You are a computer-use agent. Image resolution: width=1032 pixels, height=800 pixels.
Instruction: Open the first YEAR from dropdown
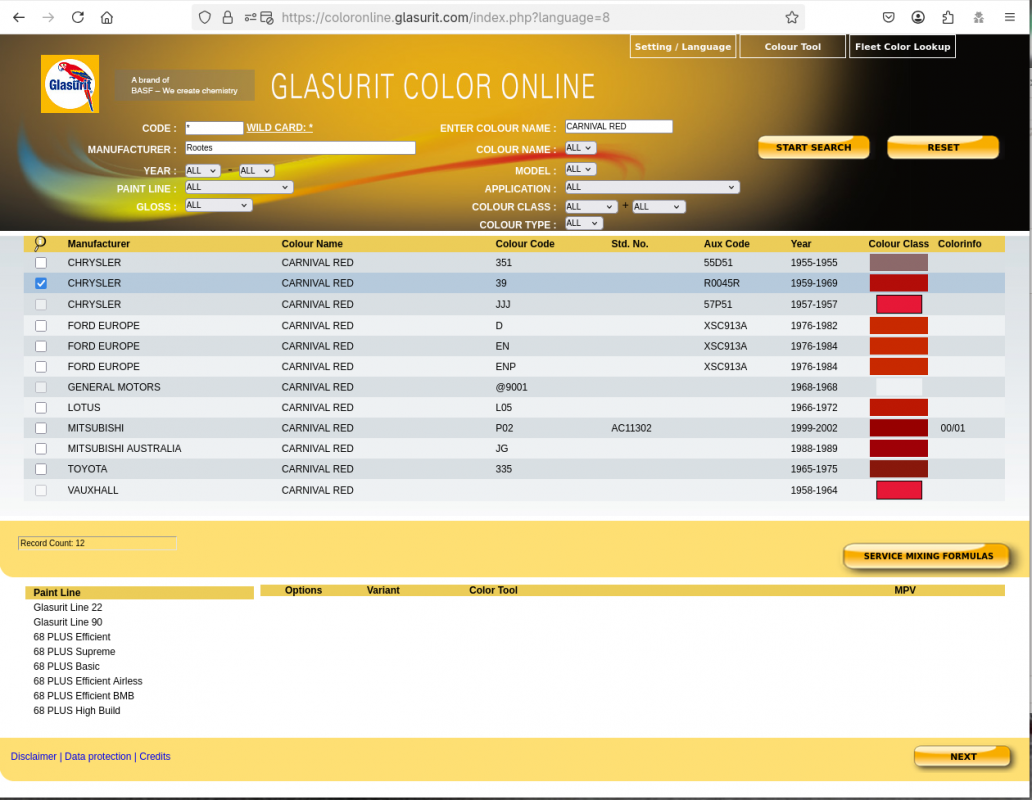tap(202, 170)
